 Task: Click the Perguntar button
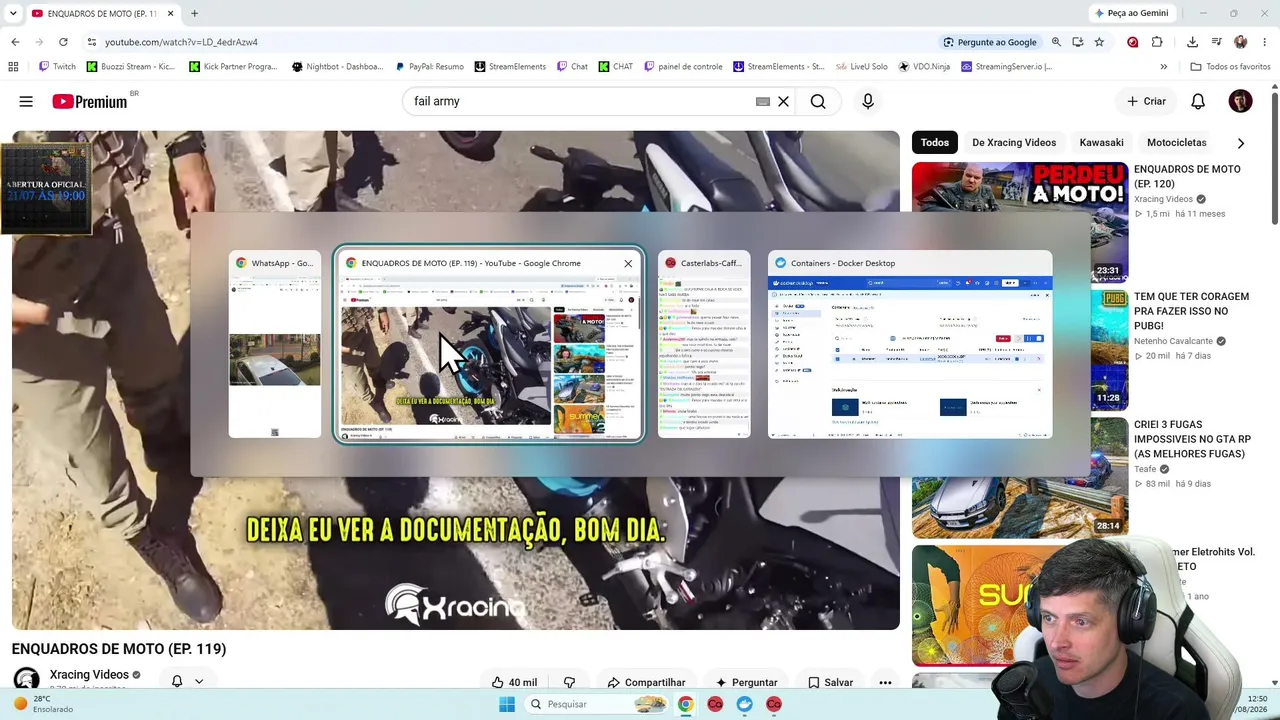pos(745,682)
